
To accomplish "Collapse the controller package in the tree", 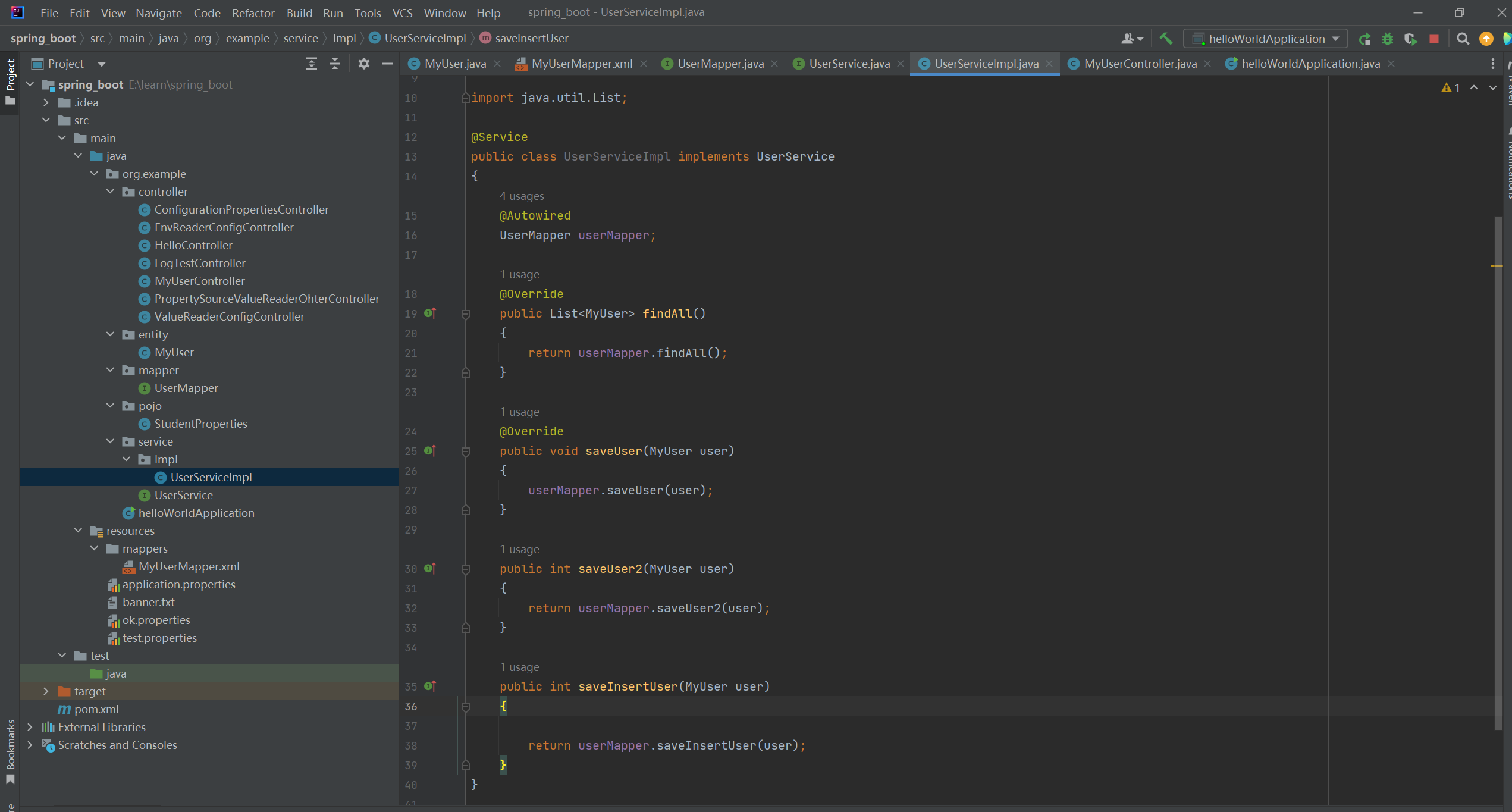I will [110, 192].
